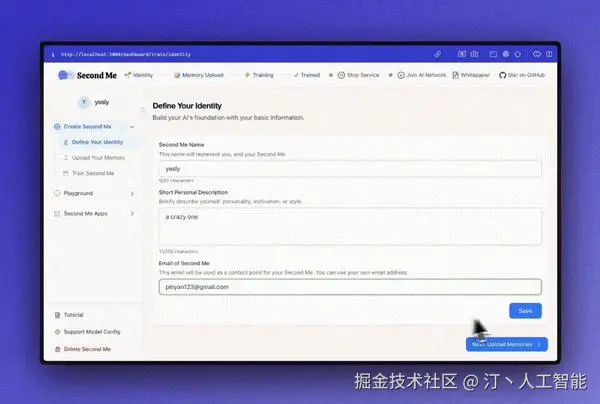Open Playground in sidebar
Viewport: 600px width, 404px height.
coord(78,193)
